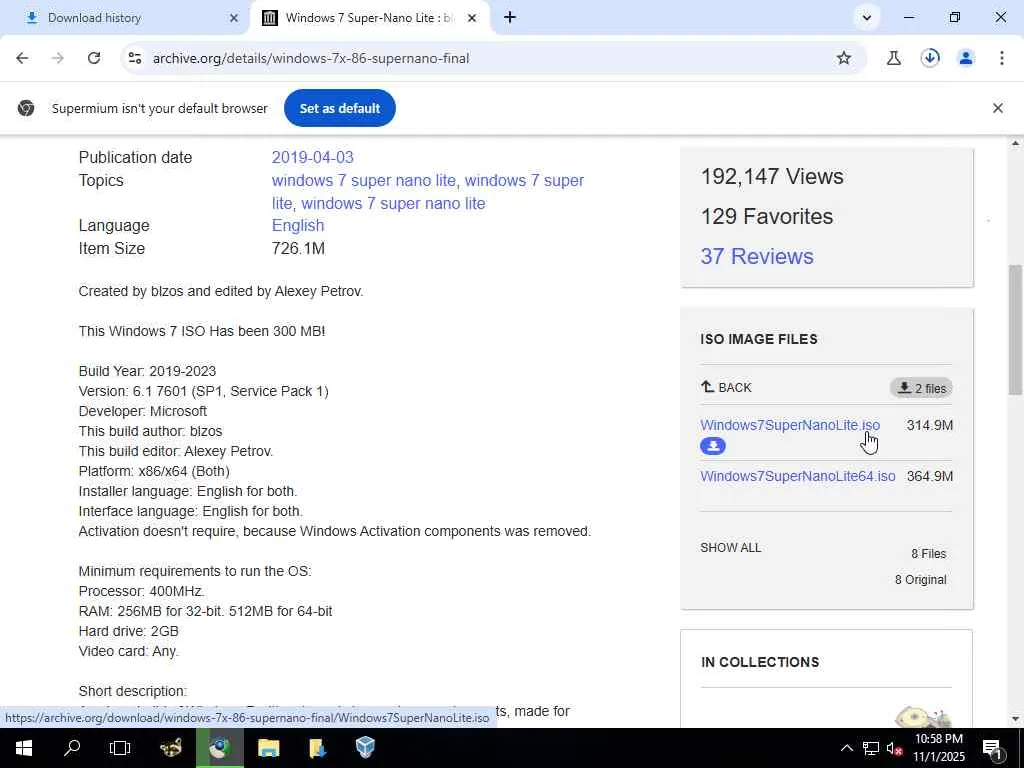This screenshot has height=768, width=1024.
Task: Open a new tab with plus button
Action: (510, 18)
